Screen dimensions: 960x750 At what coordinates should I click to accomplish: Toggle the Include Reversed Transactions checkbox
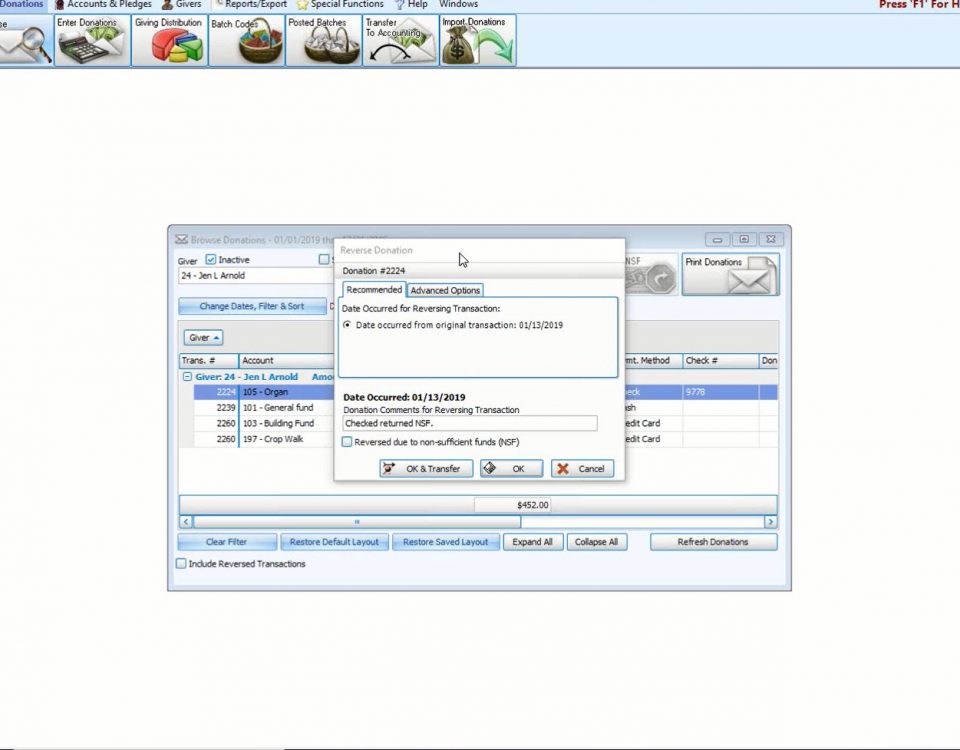182,564
